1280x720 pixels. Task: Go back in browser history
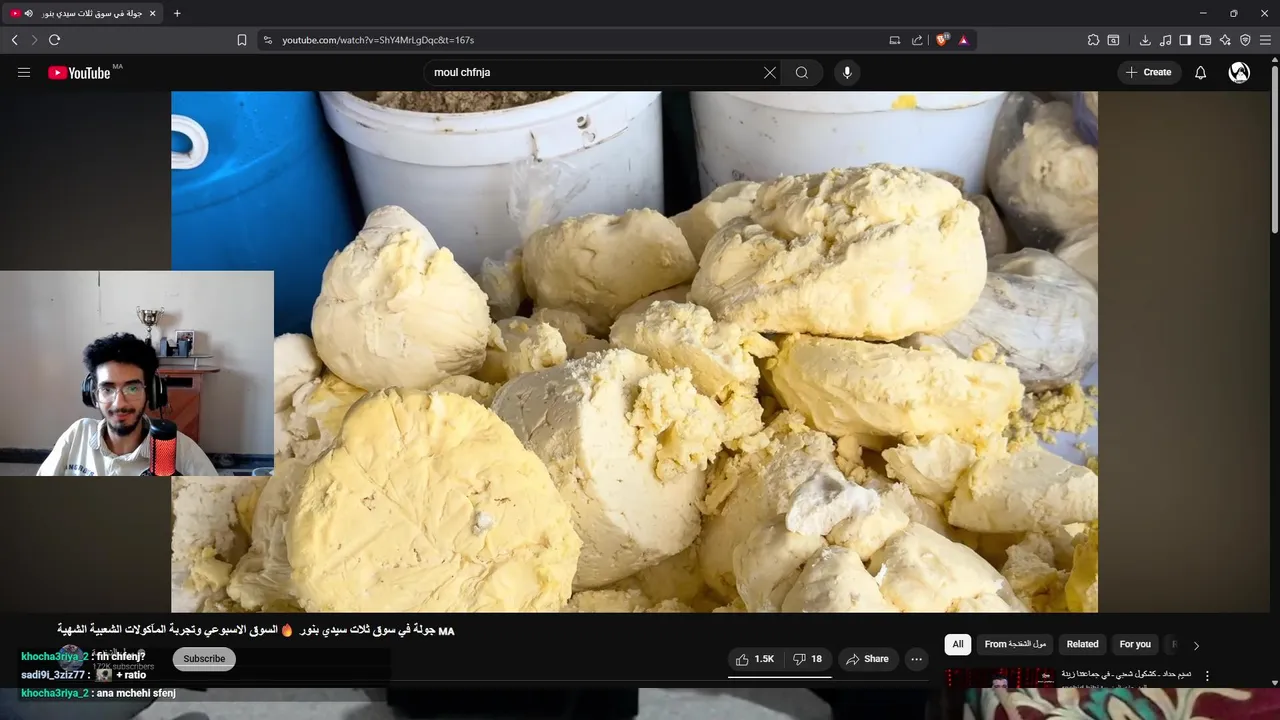tap(14, 40)
